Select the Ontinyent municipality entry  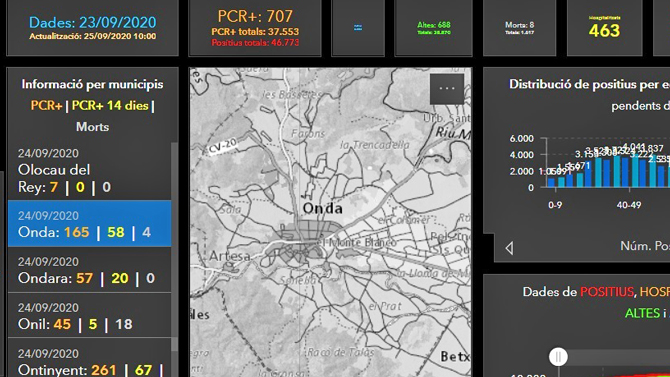tap(89, 358)
